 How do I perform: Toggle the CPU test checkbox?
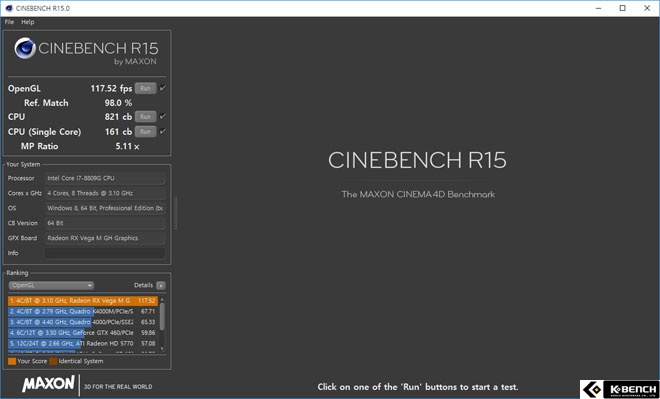point(162,117)
